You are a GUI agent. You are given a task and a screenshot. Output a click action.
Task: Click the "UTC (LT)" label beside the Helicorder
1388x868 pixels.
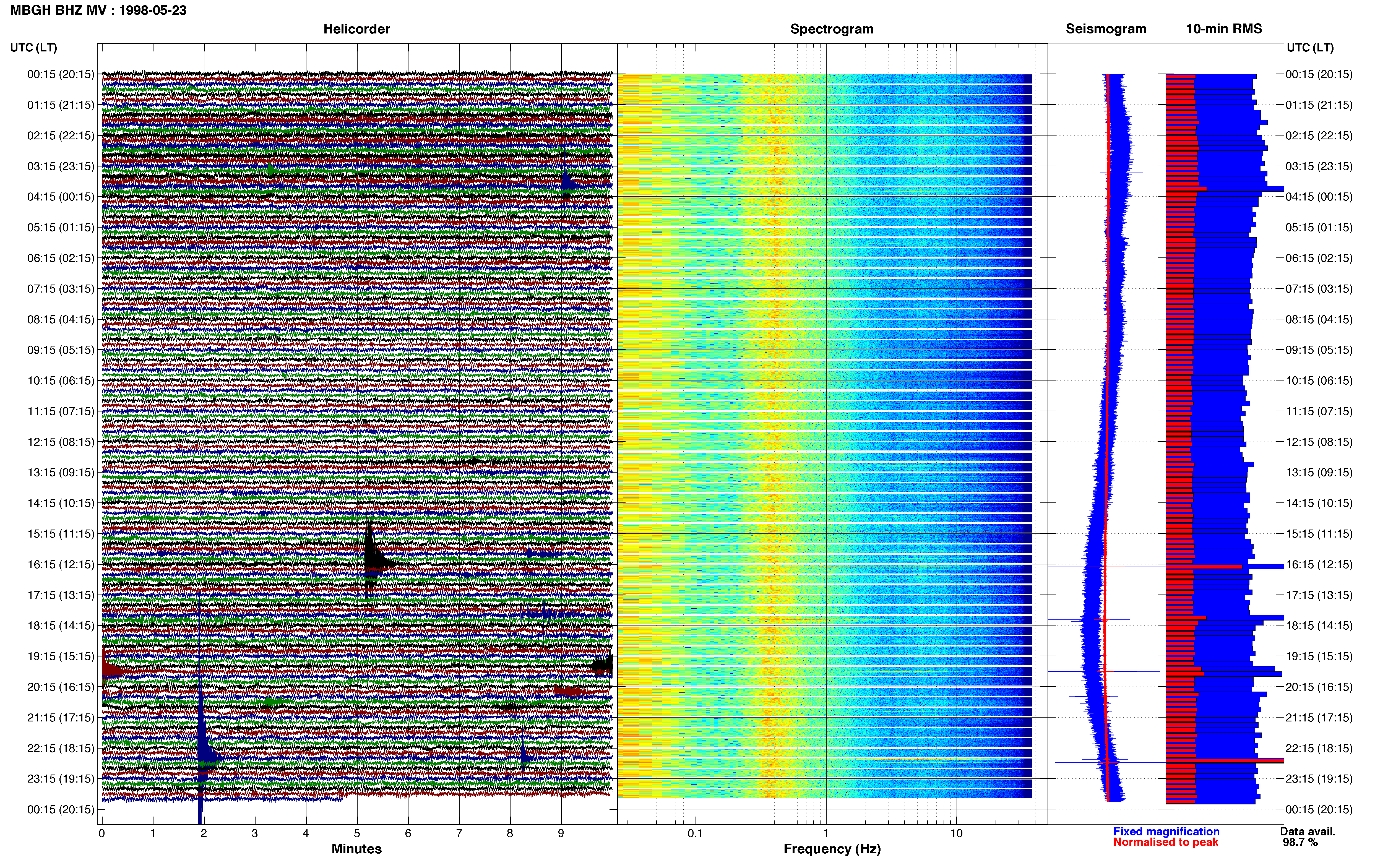pos(34,48)
